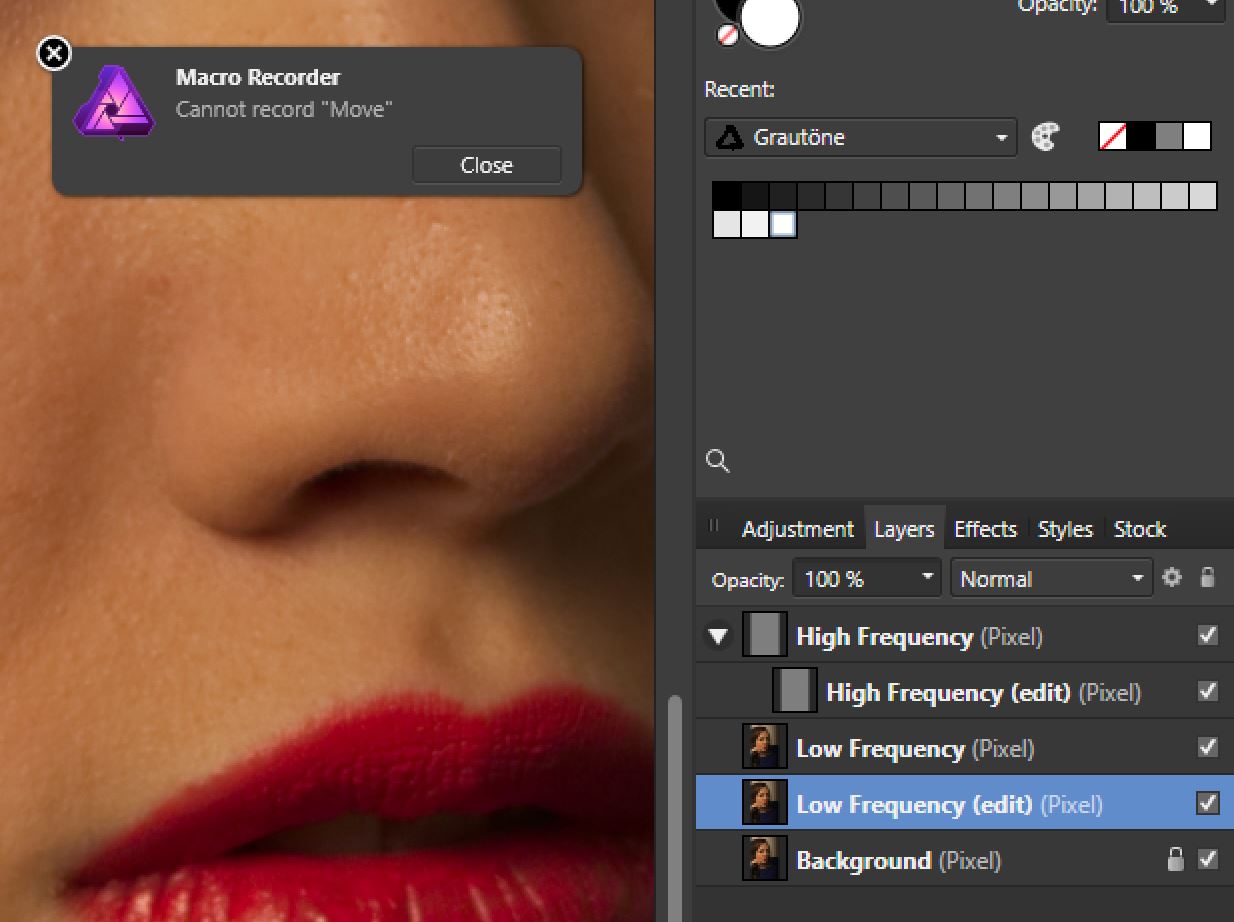Go to the Styles tab

1065,529
